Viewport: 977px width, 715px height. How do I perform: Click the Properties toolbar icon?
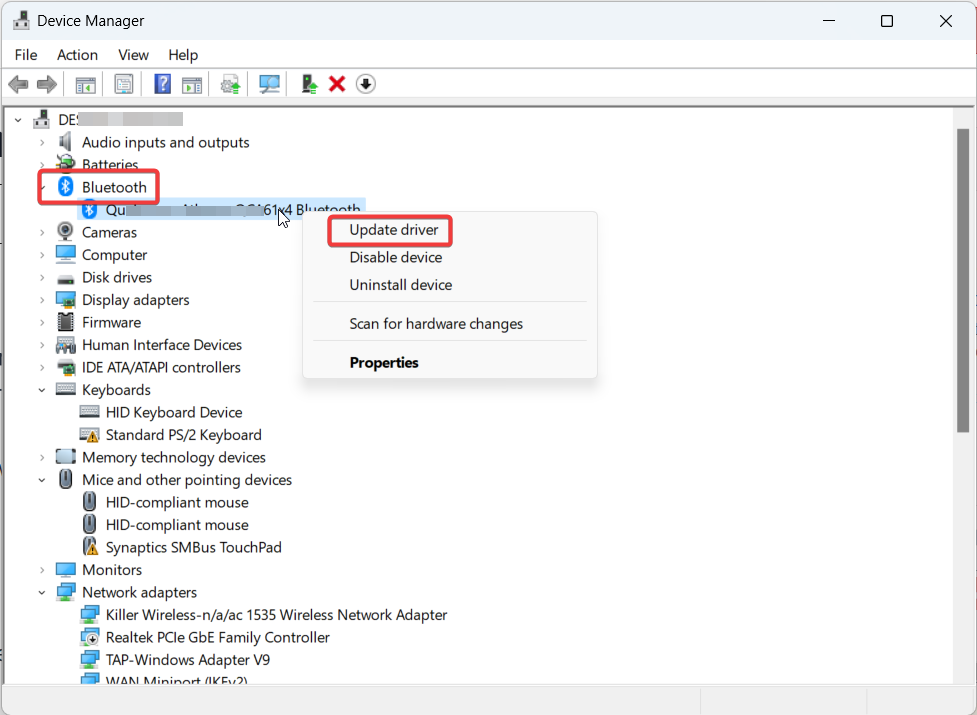coord(123,84)
